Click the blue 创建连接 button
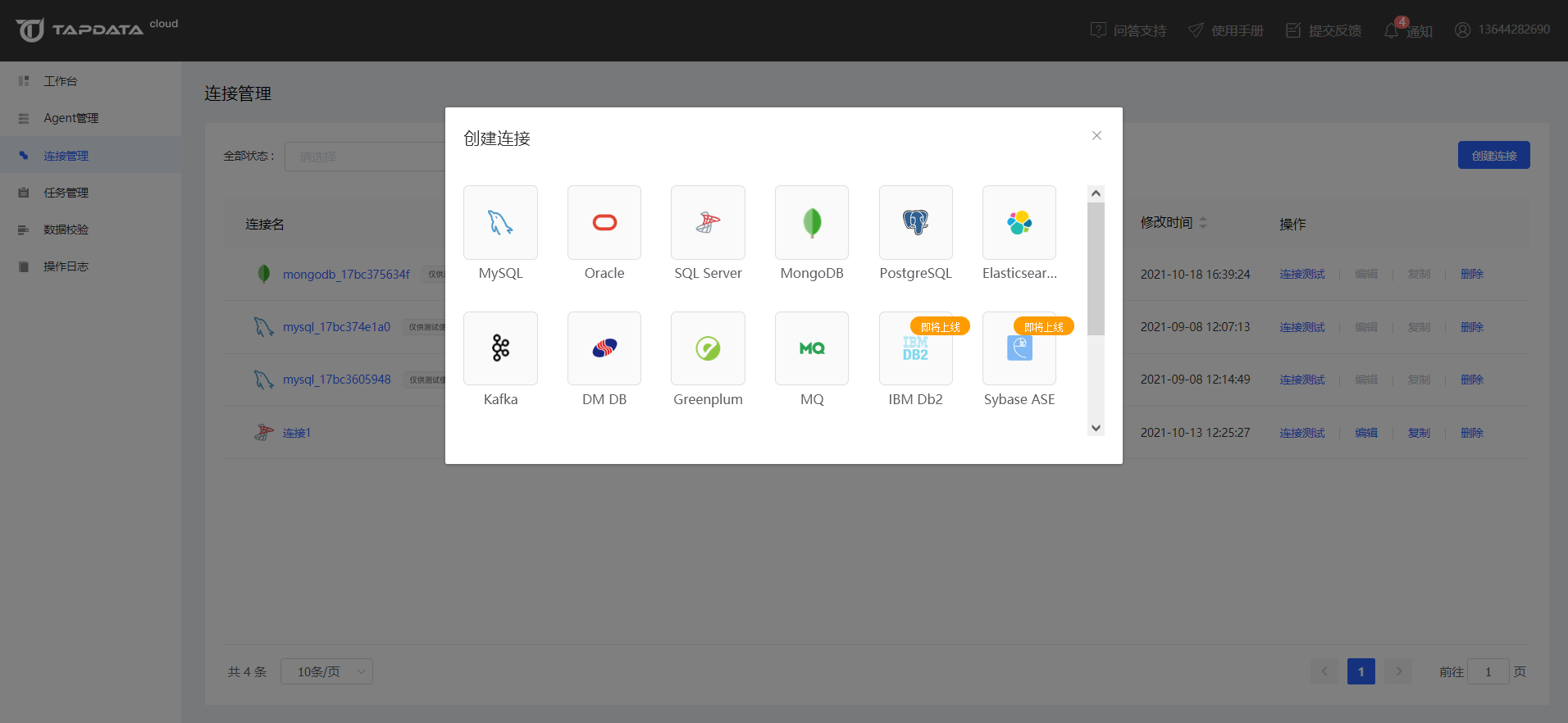1568x723 pixels. [1493, 155]
